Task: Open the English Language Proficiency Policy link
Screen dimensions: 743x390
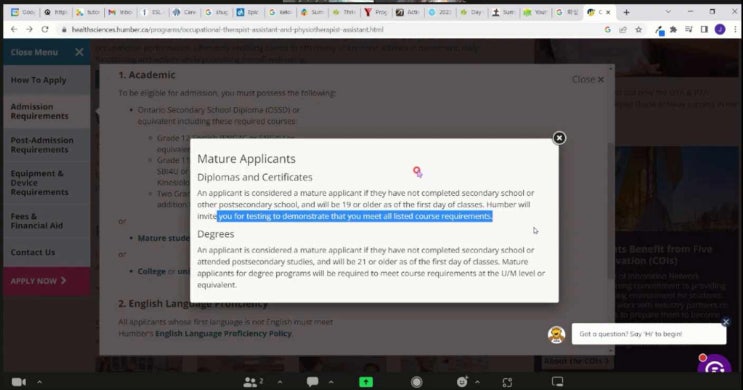Action: tap(223, 334)
